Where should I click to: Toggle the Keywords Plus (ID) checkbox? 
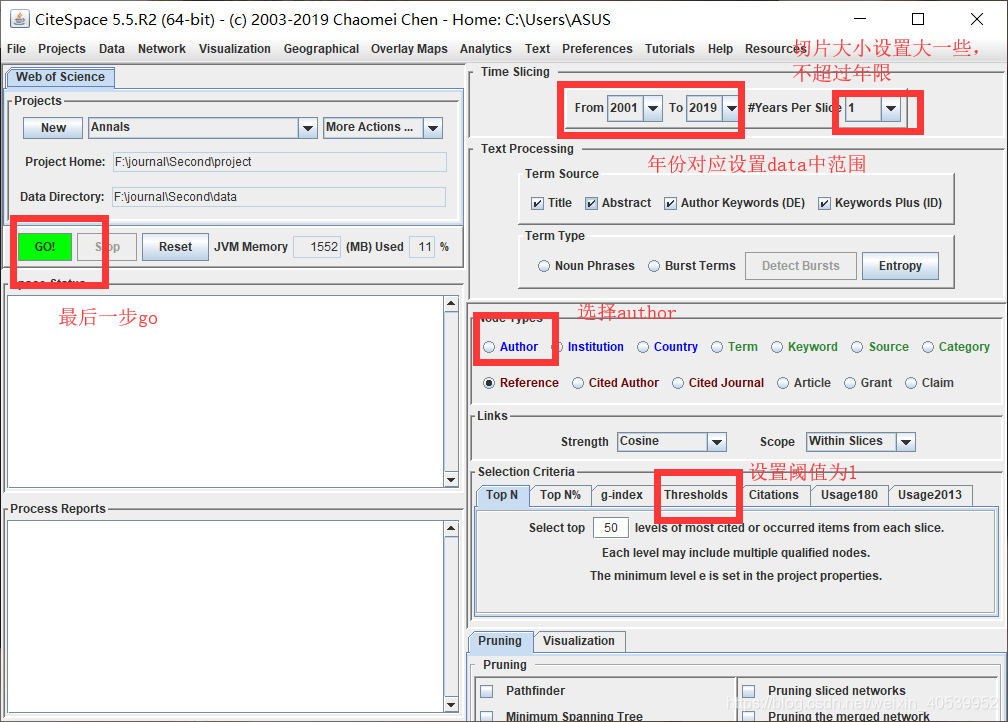[824, 203]
